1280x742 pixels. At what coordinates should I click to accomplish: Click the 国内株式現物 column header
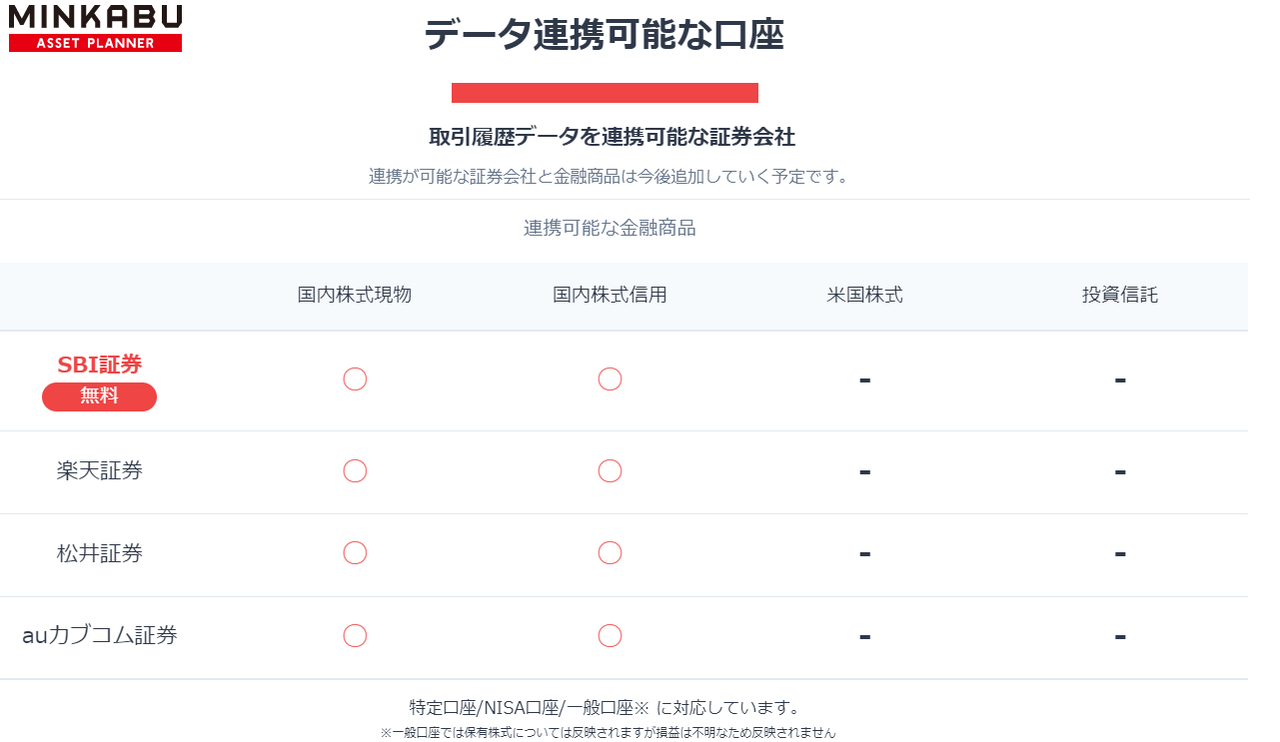click(355, 295)
